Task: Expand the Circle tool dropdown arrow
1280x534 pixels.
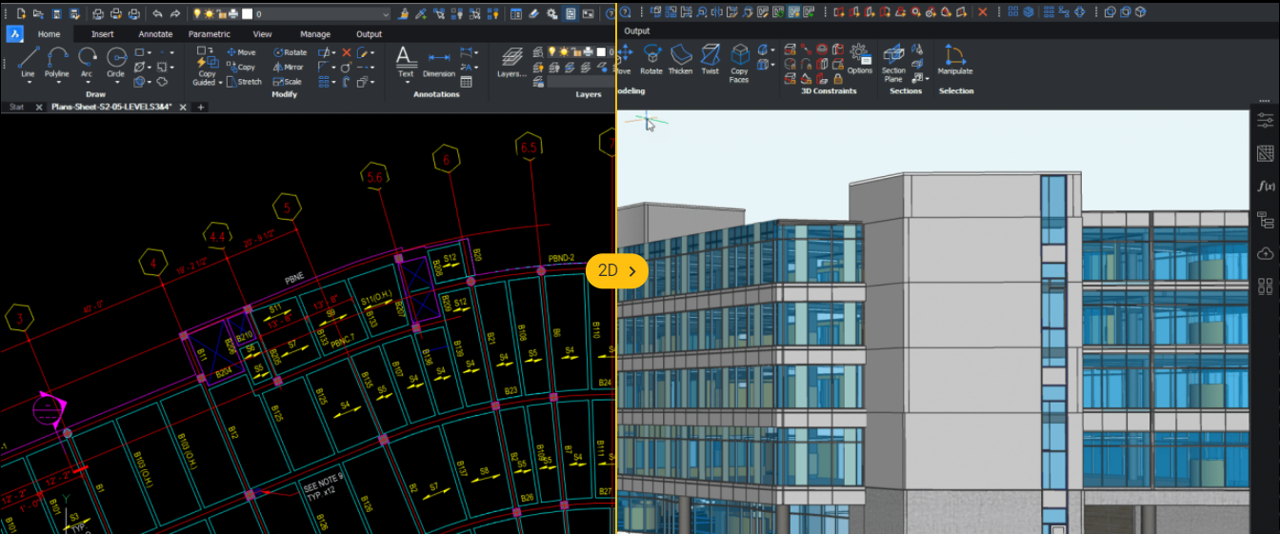Action: [116, 82]
